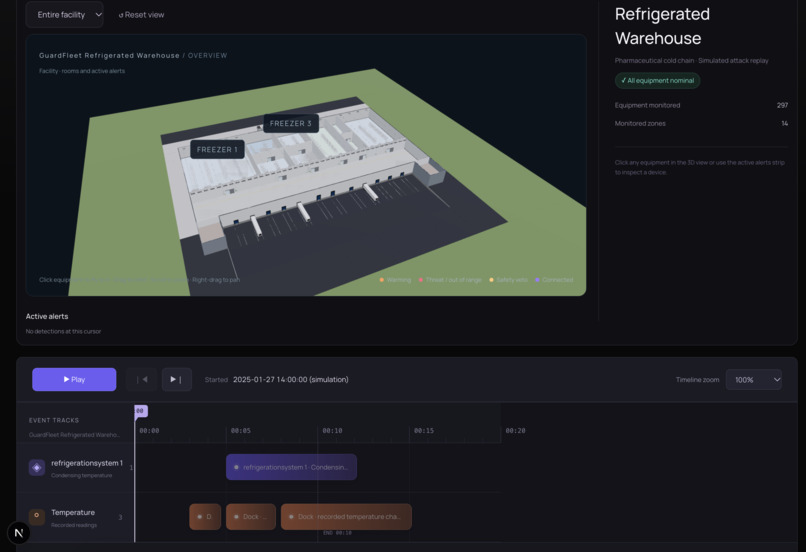The height and width of the screenshot is (552, 806).
Task: Click the 00:20 timeline tick label
Action: coord(515,431)
